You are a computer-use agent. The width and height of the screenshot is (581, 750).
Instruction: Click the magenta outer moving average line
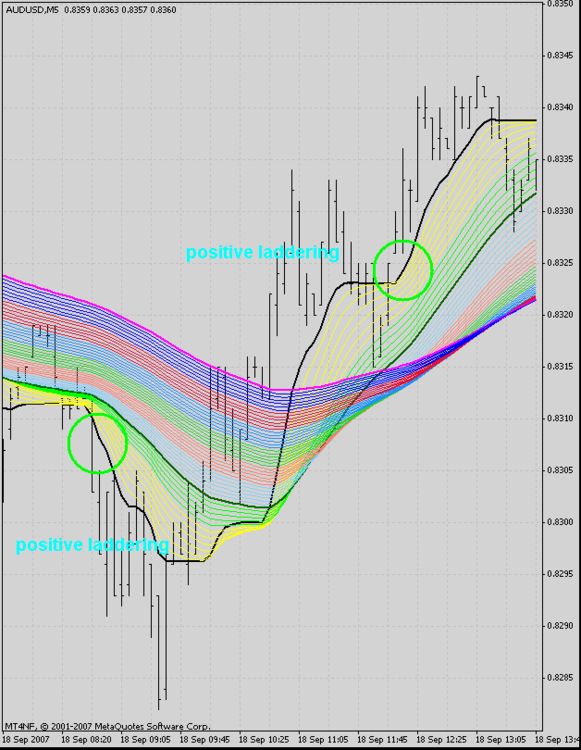point(143,327)
